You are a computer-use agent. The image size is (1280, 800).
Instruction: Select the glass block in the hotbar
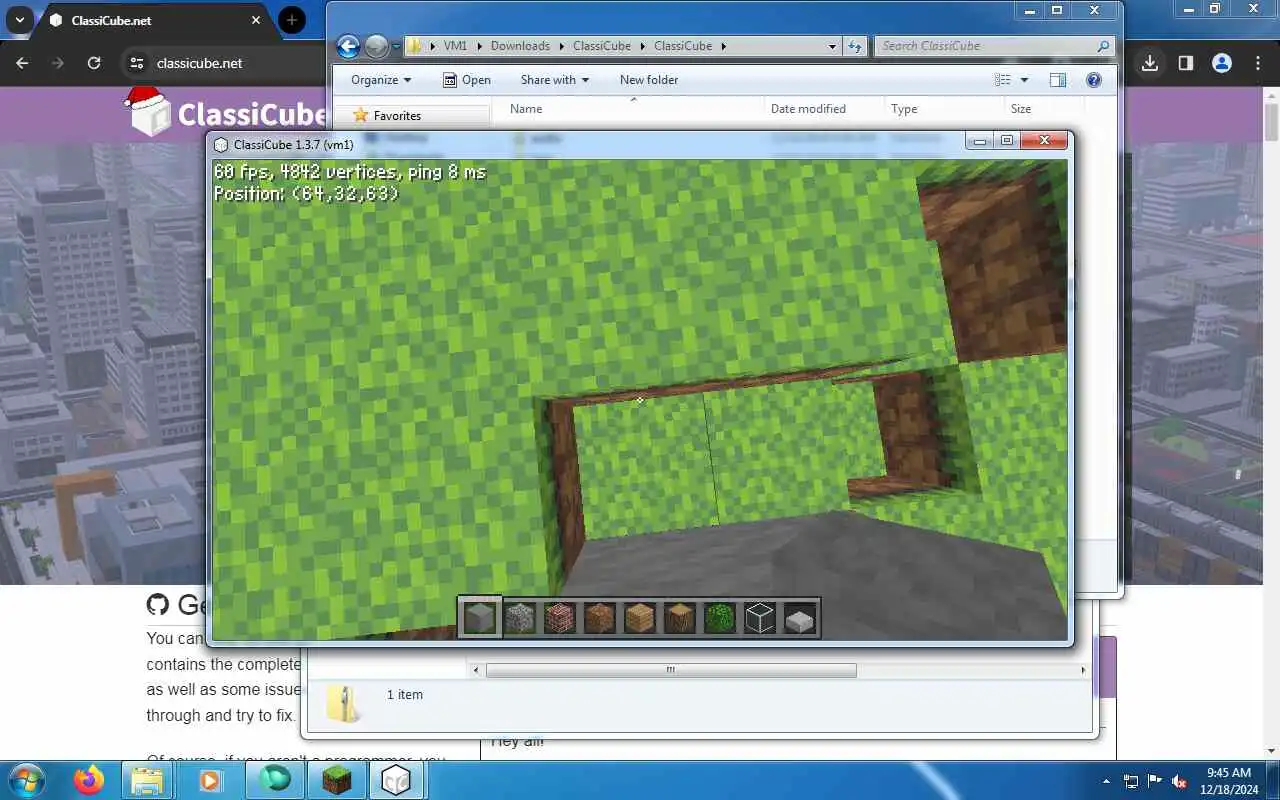(760, 619)
